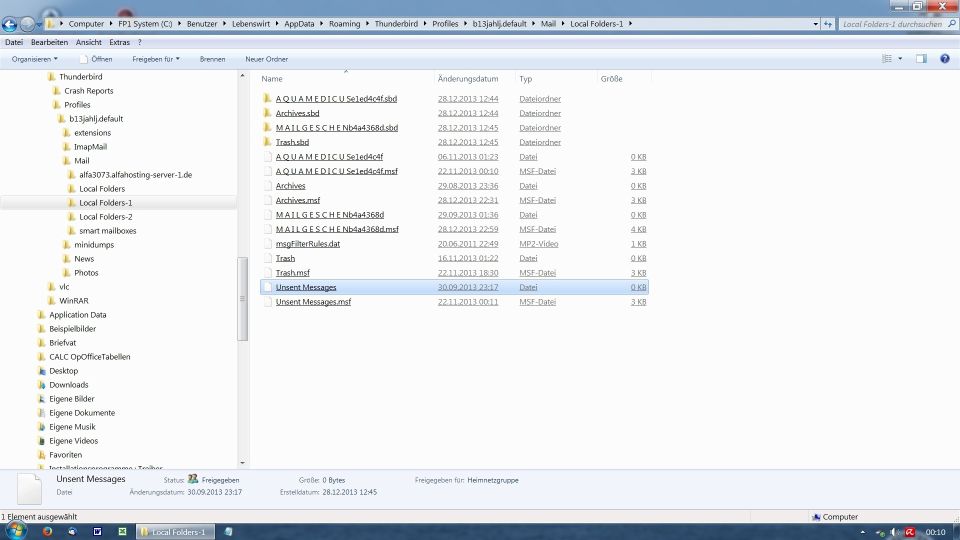Open the Windows Start menu

click(x=16, y=530)
